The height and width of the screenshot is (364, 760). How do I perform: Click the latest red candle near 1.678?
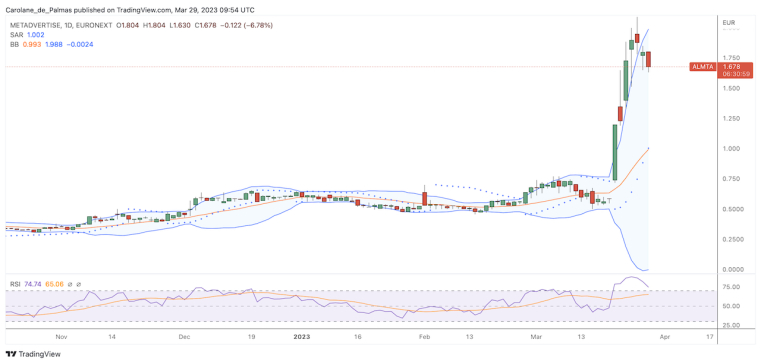point(648,59)
